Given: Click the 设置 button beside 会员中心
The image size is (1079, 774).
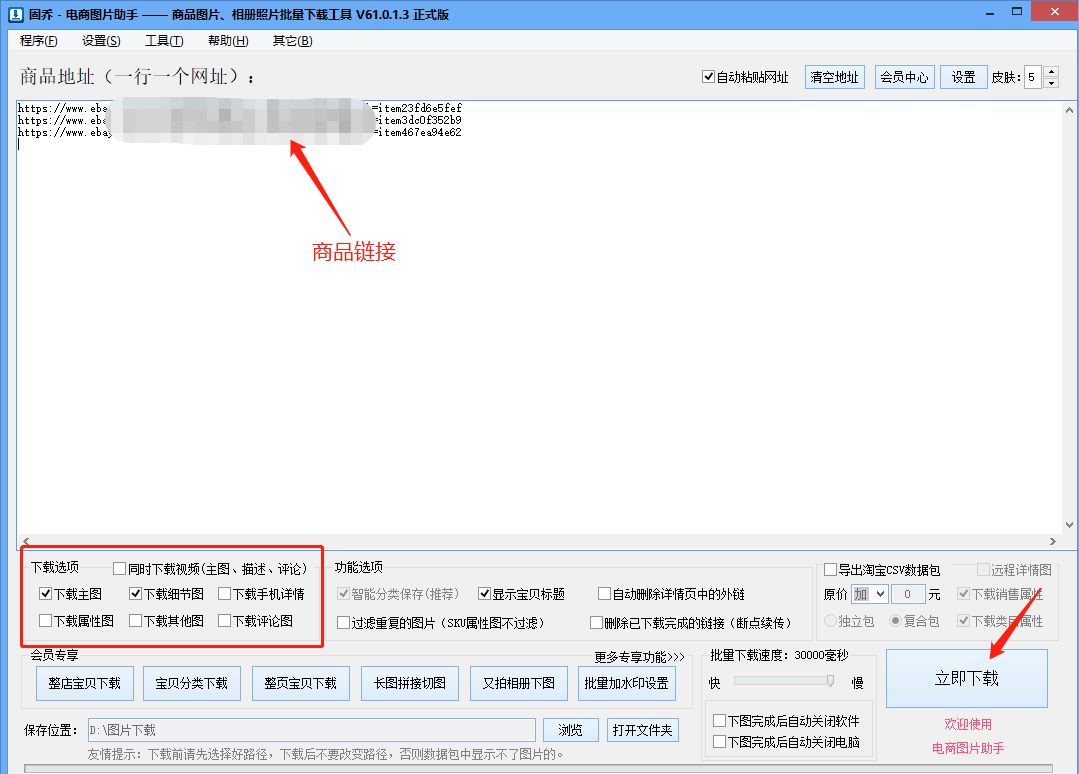Looking at the screenshot, I should [x=963, y=77].
